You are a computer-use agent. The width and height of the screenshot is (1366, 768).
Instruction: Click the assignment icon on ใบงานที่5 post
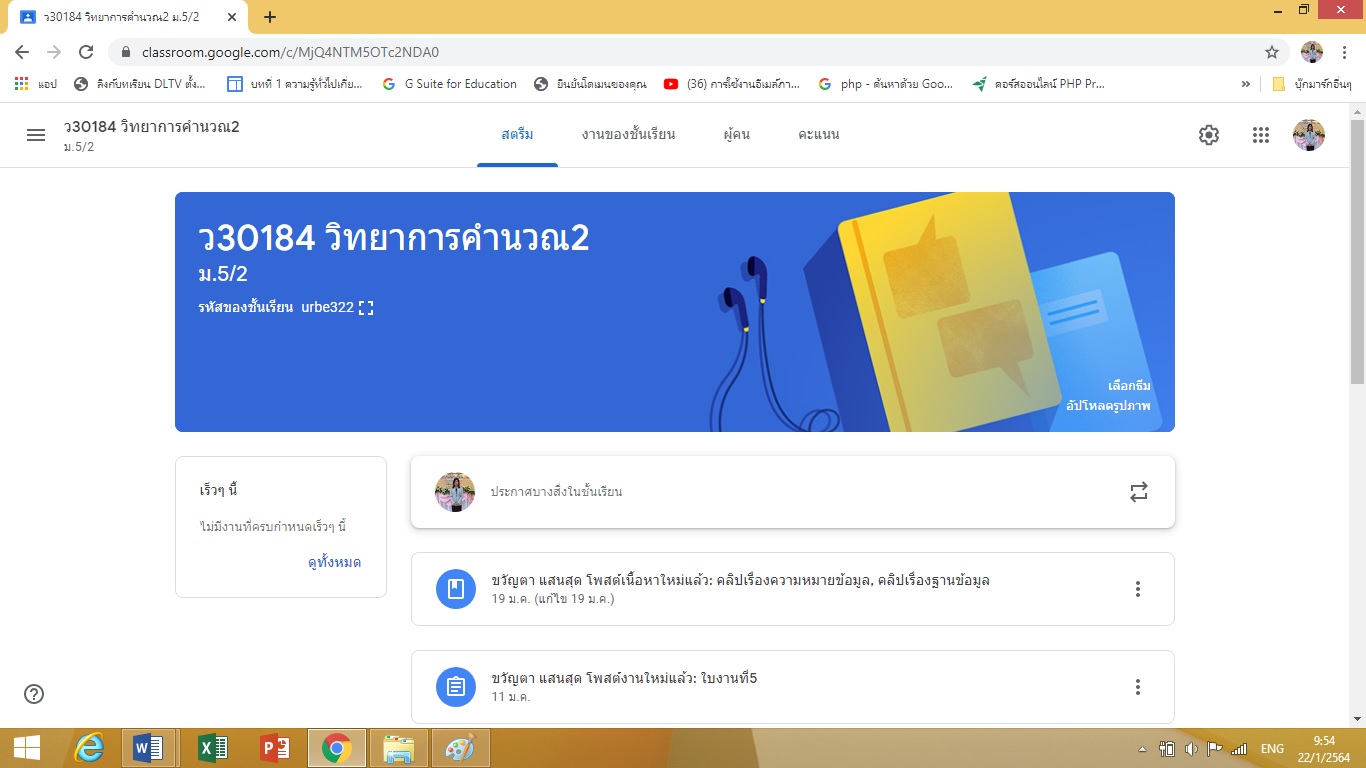coord(456,687)
